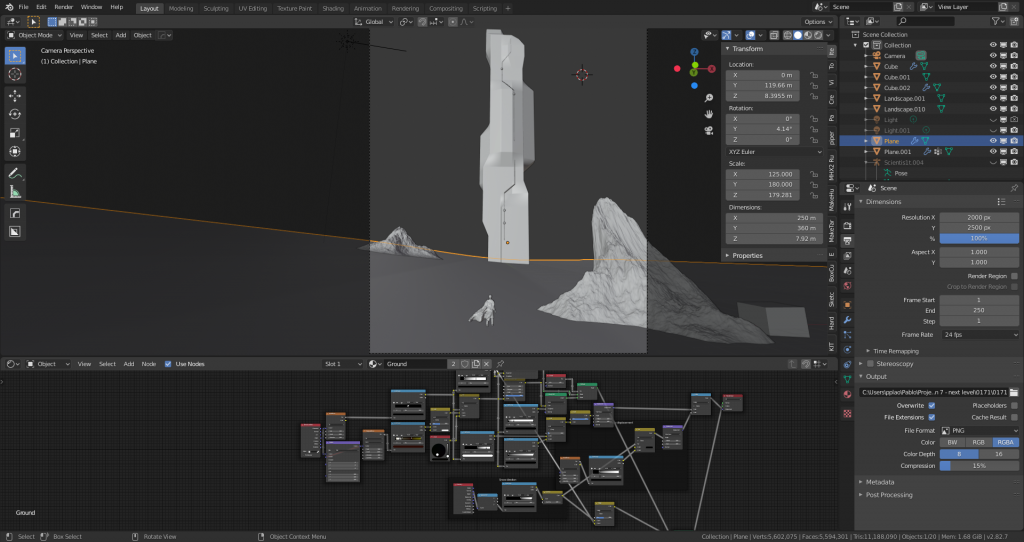The image size is (1024, 542).
Task: Switch to the Shading workspace tab
Action: coord(332,8)
